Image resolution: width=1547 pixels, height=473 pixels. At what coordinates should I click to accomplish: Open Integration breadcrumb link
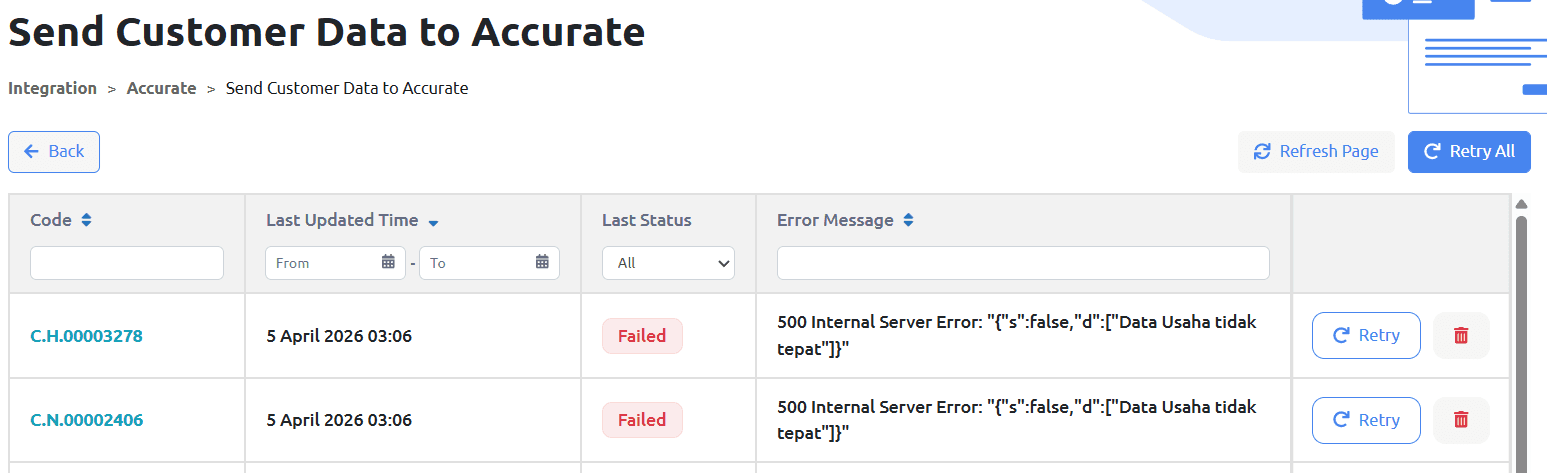(52, 88)
